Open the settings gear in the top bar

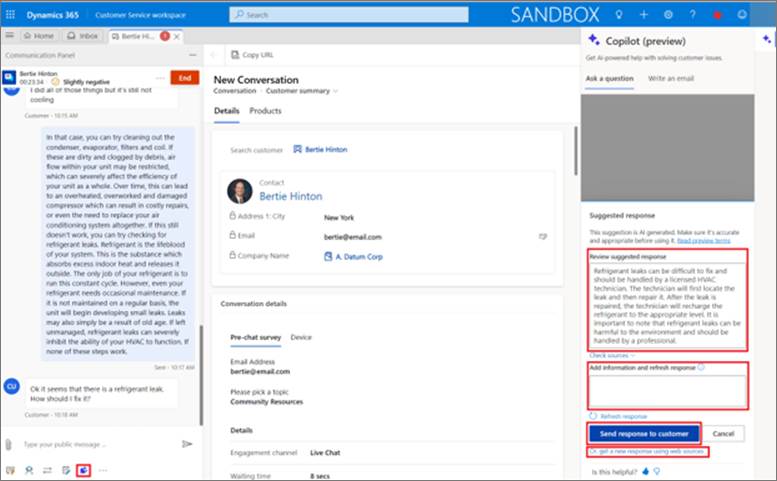(668, 15)
